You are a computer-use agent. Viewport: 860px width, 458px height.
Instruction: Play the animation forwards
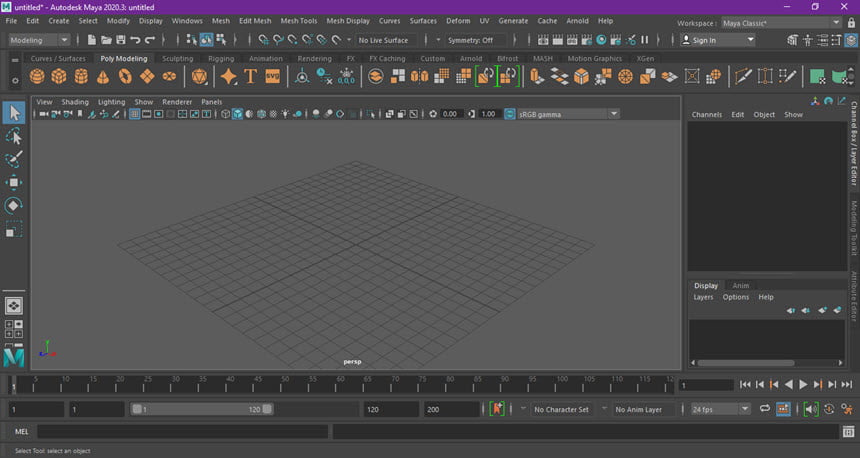pyautogui.click(x=803, y=385)
